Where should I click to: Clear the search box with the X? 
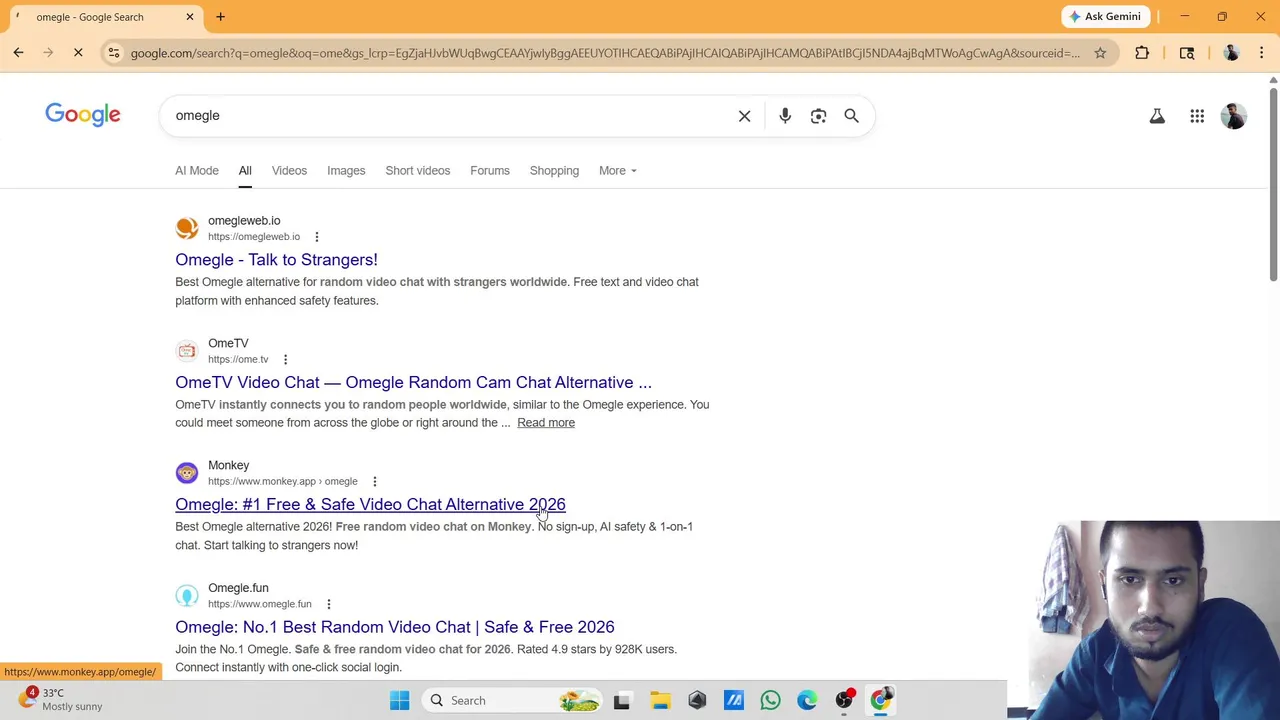click(744, 116)
